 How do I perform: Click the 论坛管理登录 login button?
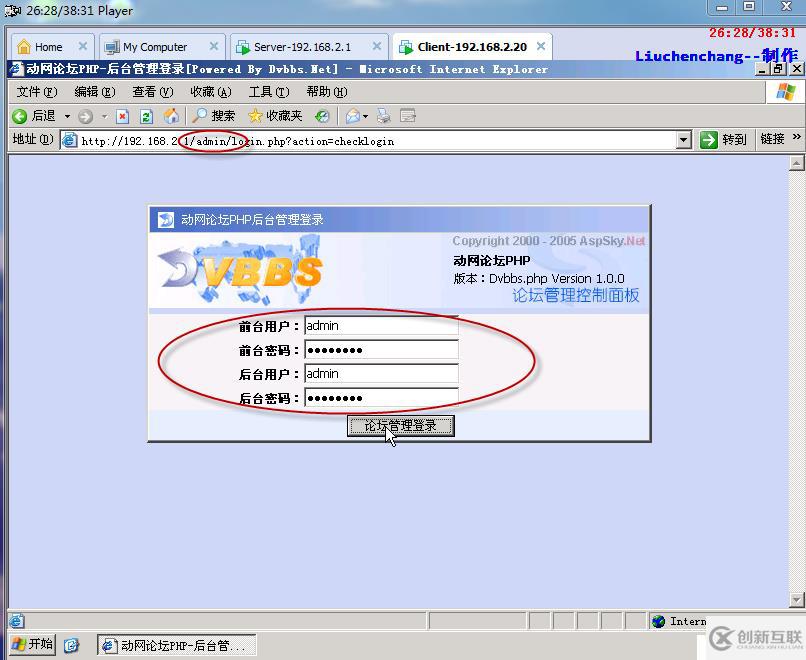point(400,426)
